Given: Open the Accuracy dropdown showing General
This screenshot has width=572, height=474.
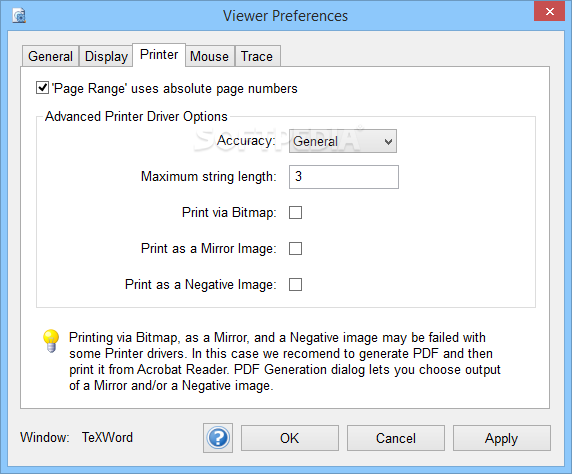Looking at the screenshot, I should coord(343,141).
